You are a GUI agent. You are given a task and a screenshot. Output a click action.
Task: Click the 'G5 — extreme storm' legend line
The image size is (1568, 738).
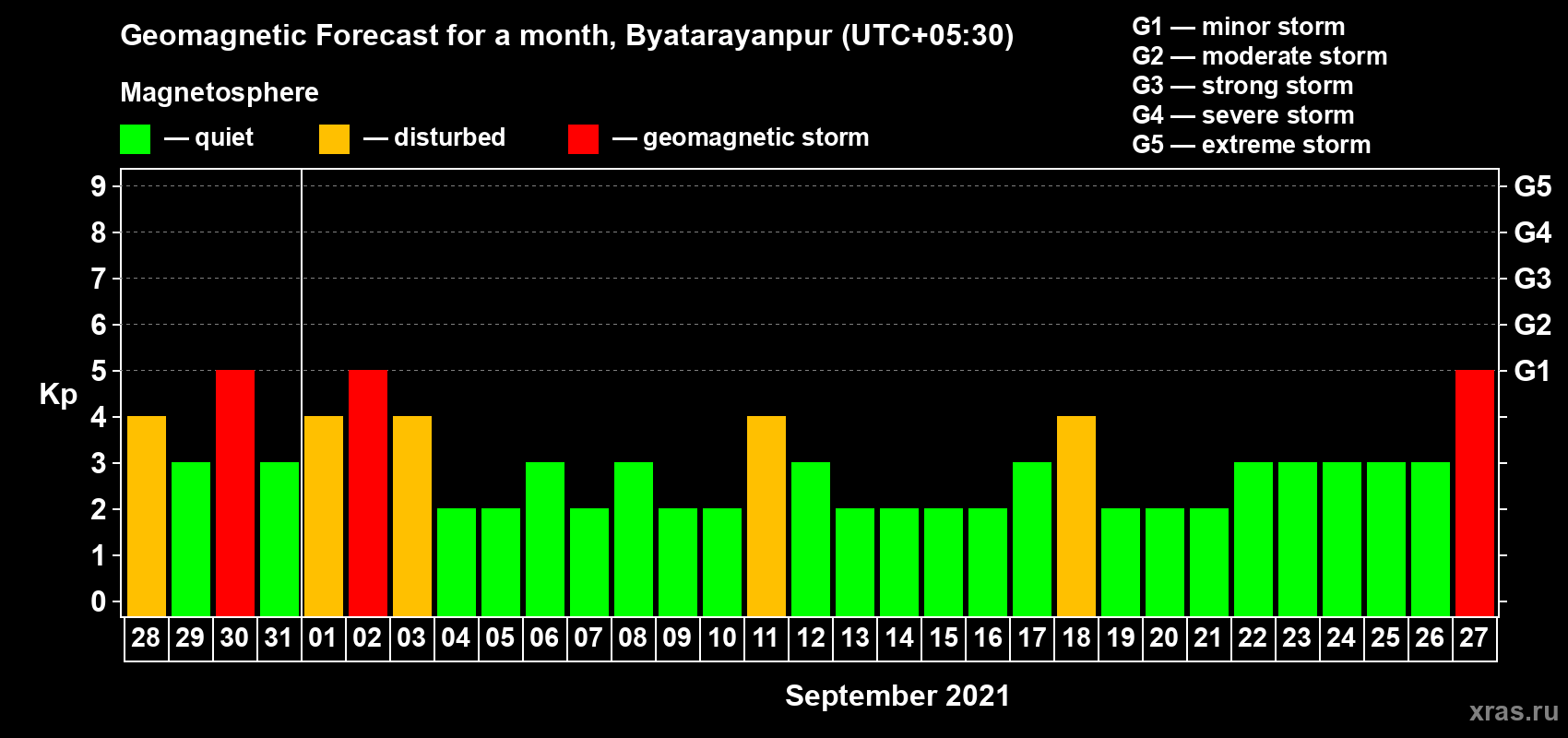tap(1252, 145)
